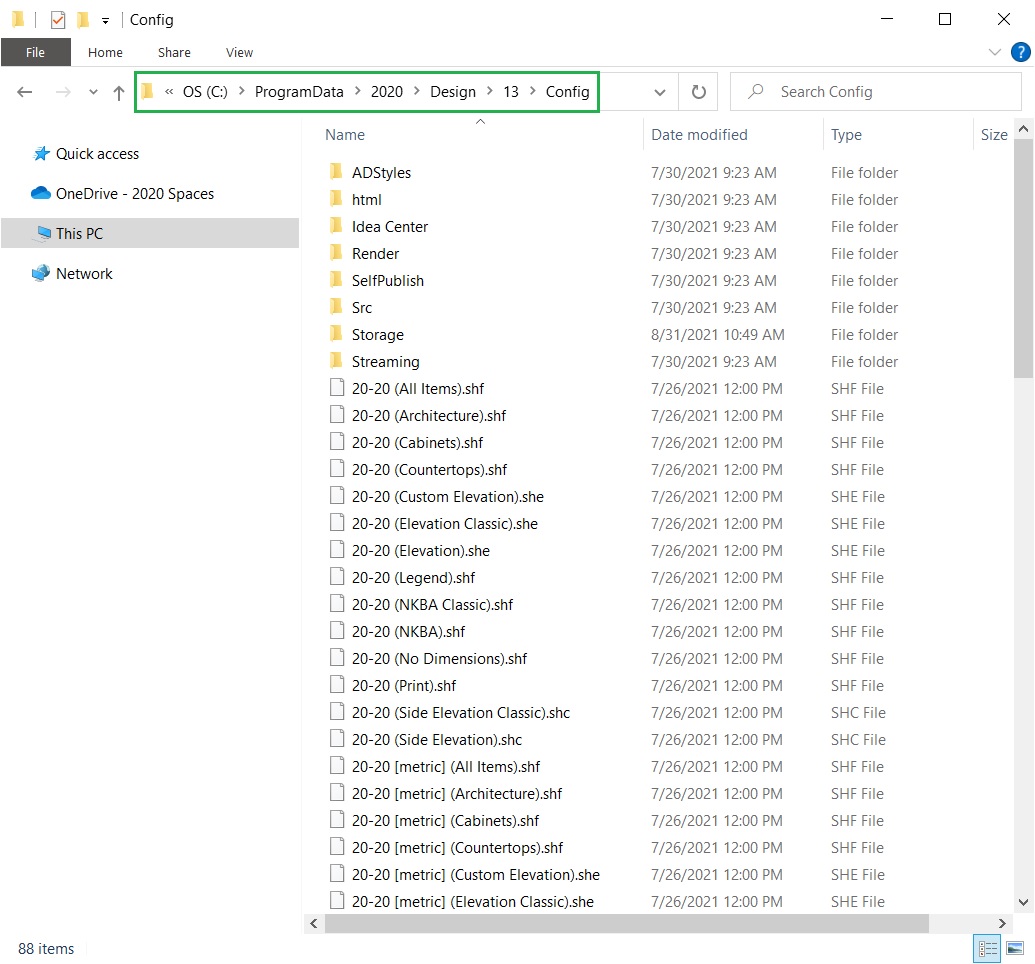Open the Help question mark icon
The image size is (1035, 964).
[1020, 52]
